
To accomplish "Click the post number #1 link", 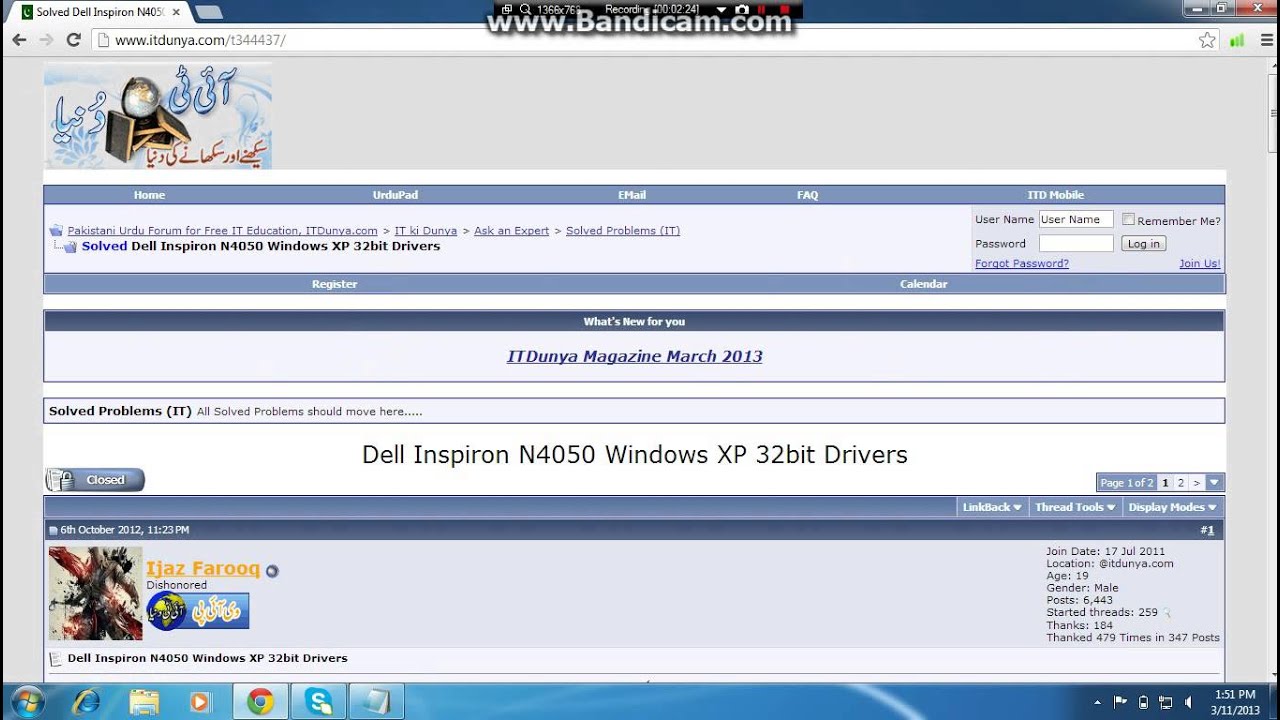I will click(x=1207, y=530).
